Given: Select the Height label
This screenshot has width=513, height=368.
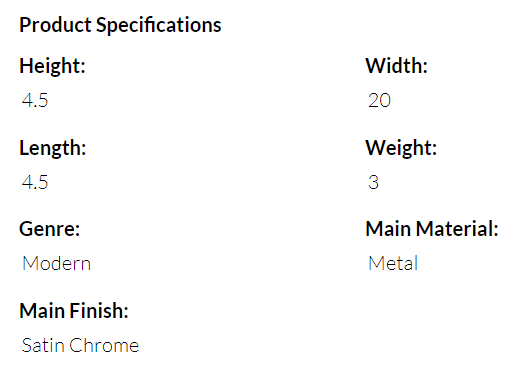Looking at the screenshot, I should point(52,66).
